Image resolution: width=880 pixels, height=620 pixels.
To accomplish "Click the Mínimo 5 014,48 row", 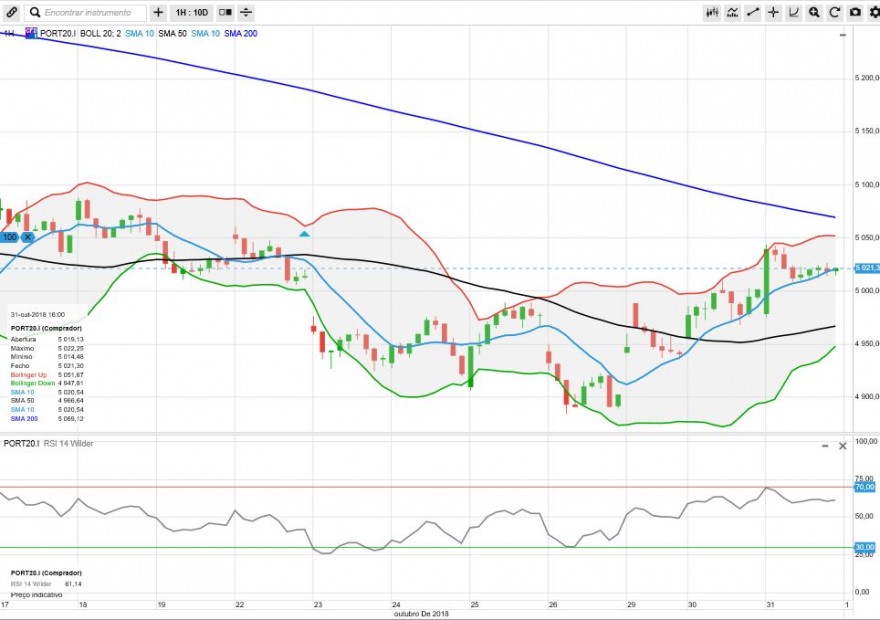I will [x=47, y=357].
